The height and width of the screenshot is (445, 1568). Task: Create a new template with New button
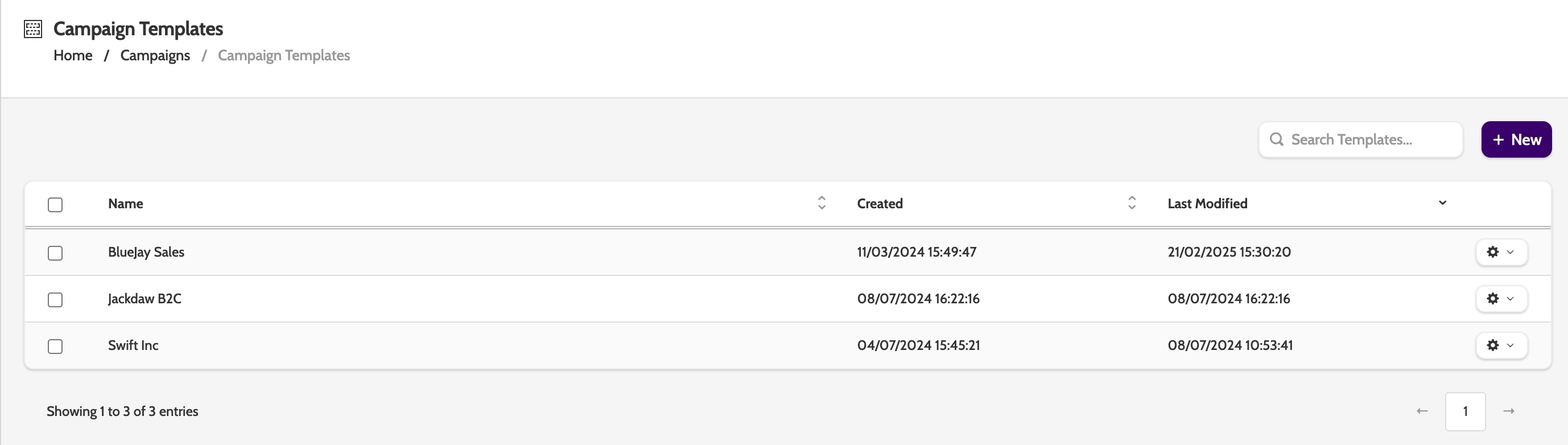click(x=1516, y=139)
